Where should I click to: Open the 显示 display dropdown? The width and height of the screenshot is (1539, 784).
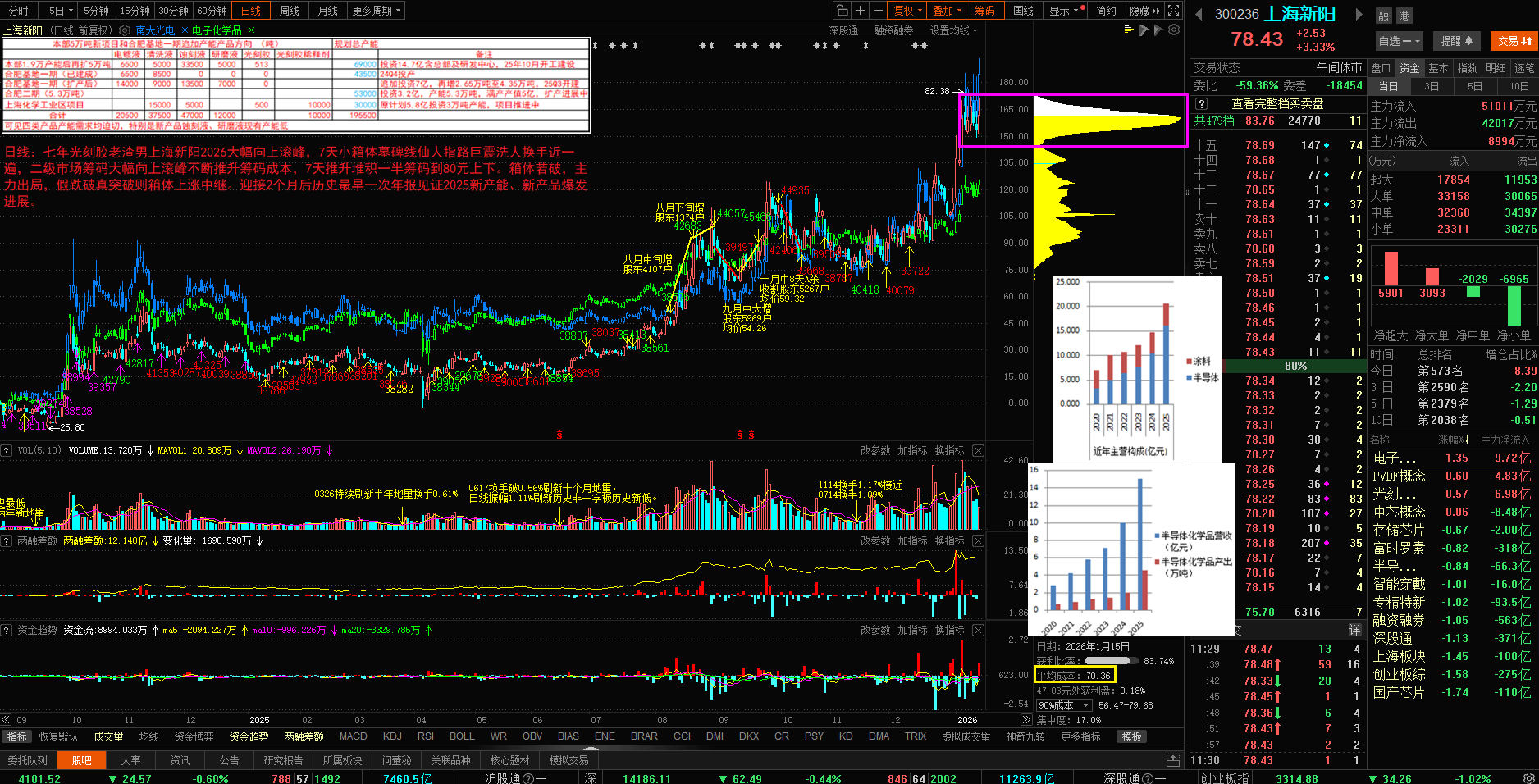point(1064,11)
